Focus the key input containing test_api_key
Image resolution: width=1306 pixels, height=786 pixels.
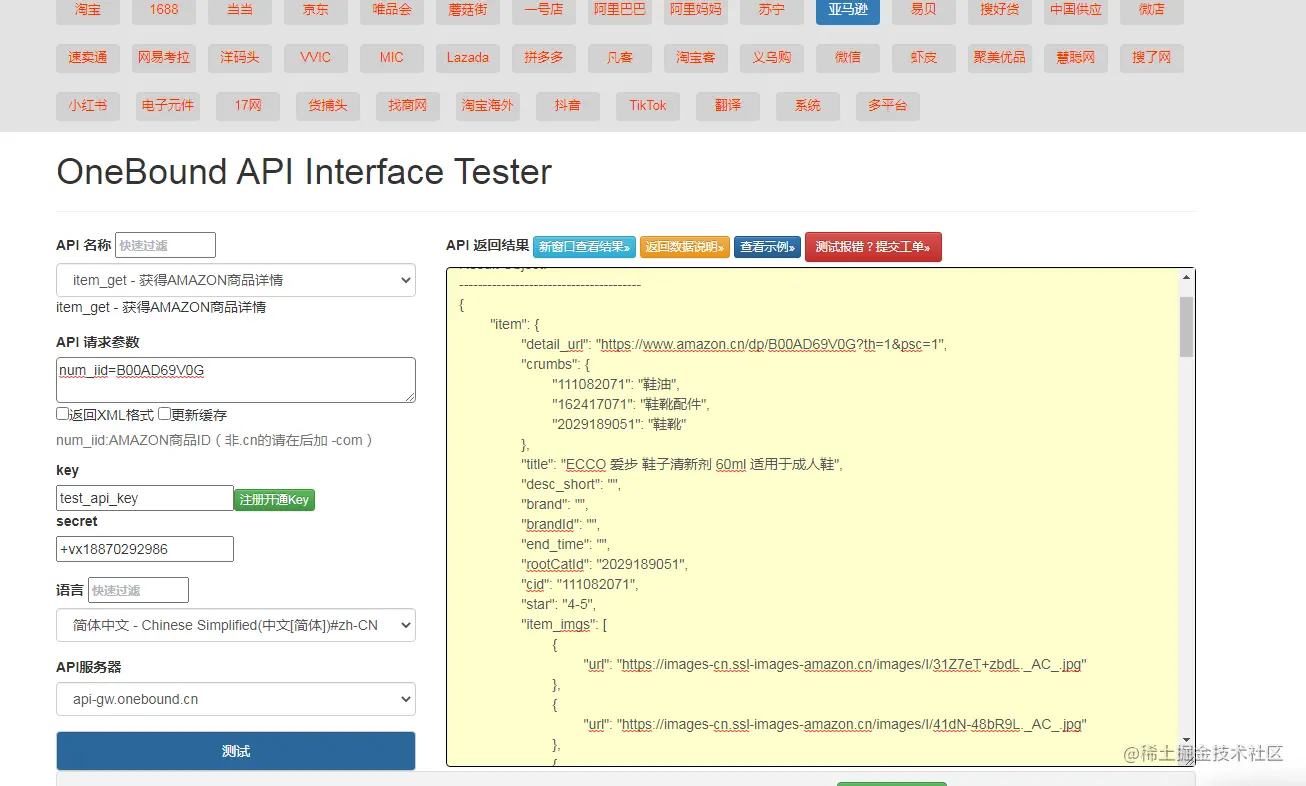tap(145, 498)
